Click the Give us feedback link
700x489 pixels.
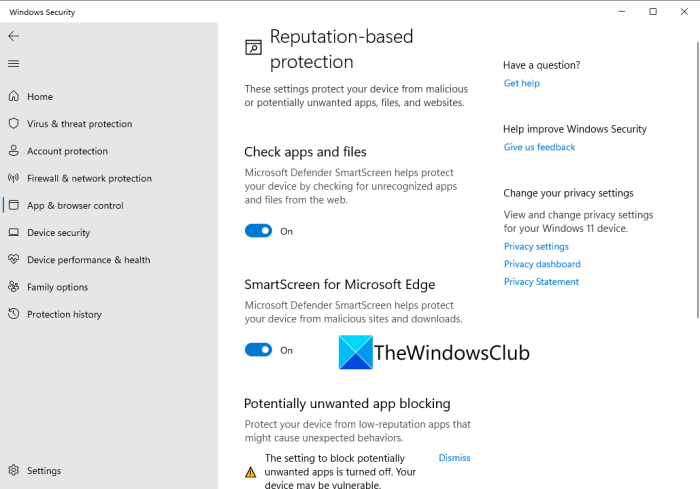coord(539,147)
